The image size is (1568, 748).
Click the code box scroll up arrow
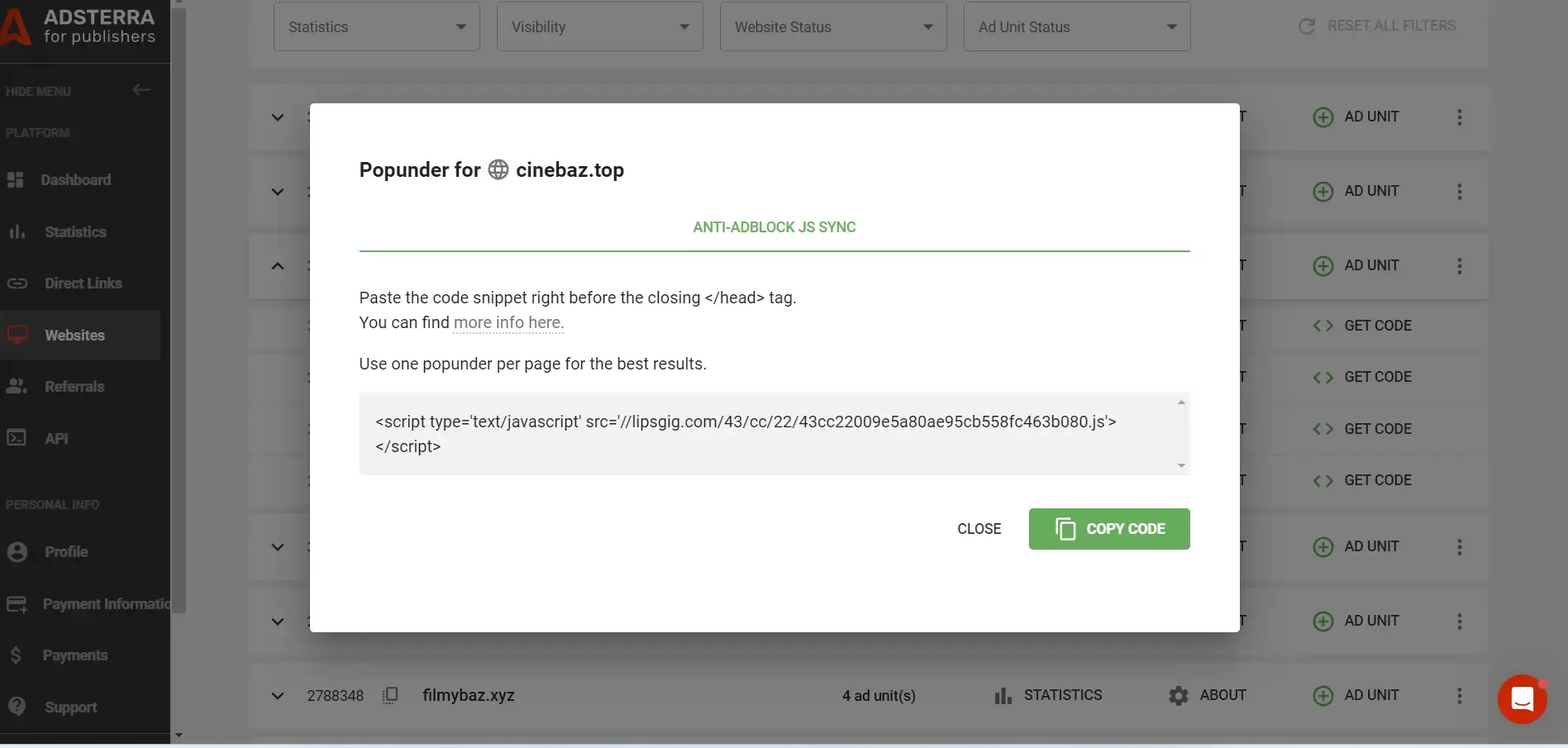click(x=1181, y=403)
